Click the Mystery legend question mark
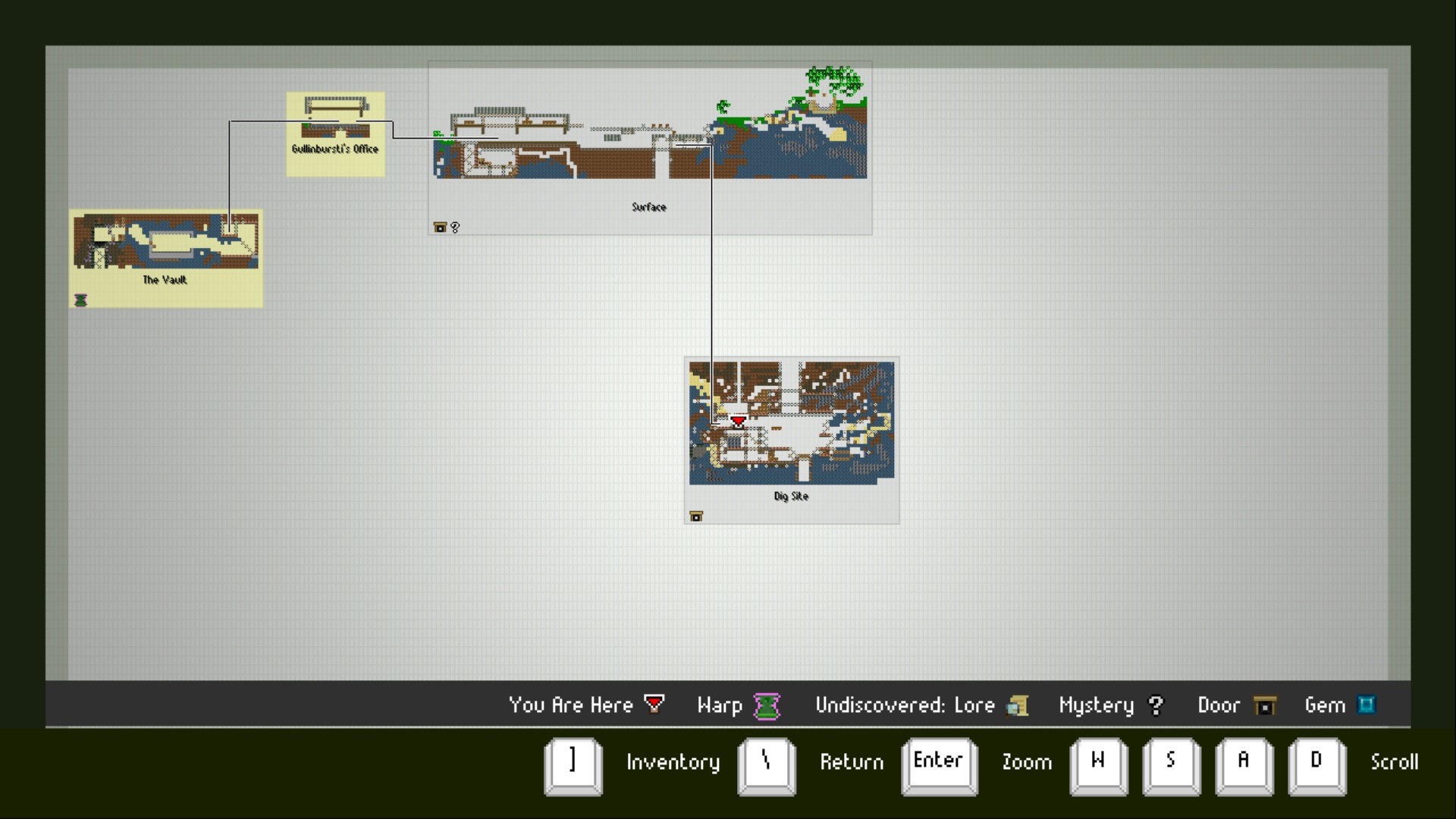 pos(1156,706)
